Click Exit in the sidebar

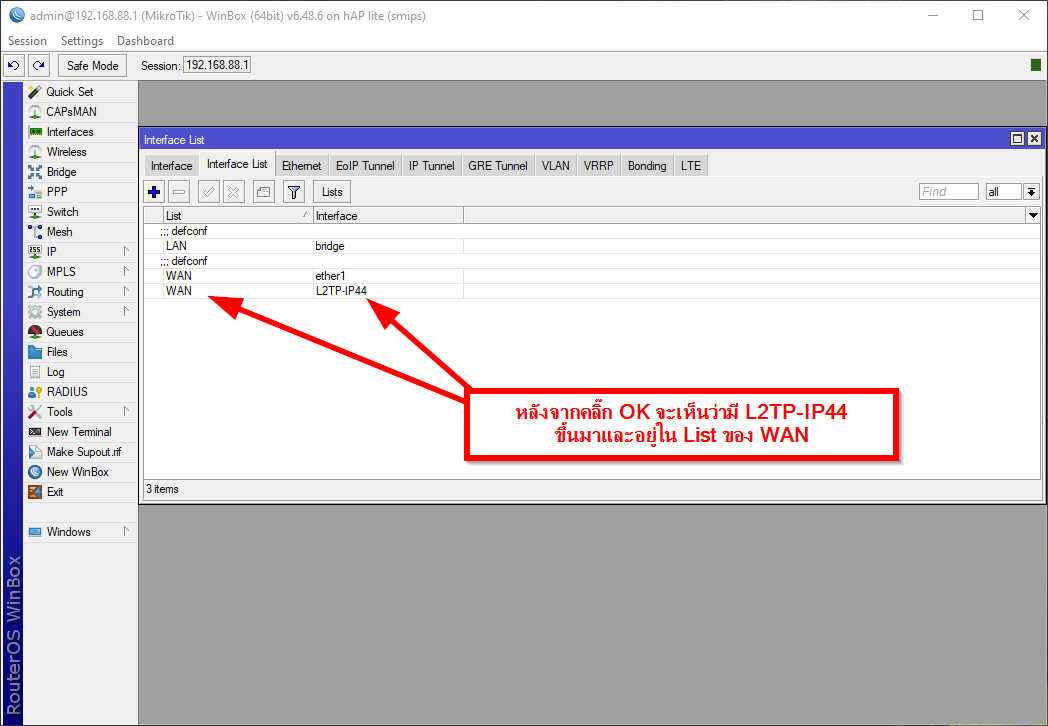pyautogui.click(x=80, y=492)
